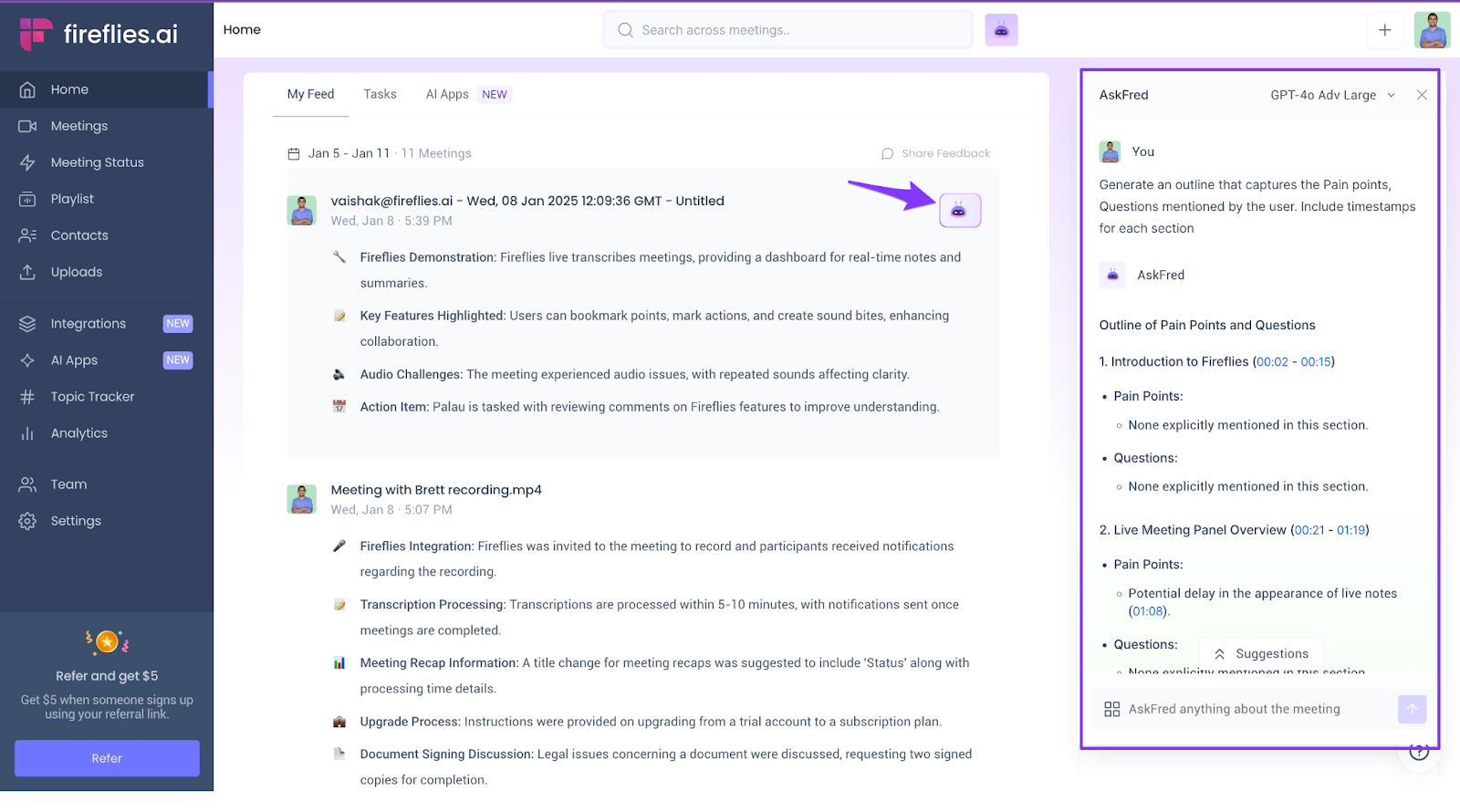Viewport: 1460px width, 812px height.
Task: Open the Analytics page
Action: (106, 433)
